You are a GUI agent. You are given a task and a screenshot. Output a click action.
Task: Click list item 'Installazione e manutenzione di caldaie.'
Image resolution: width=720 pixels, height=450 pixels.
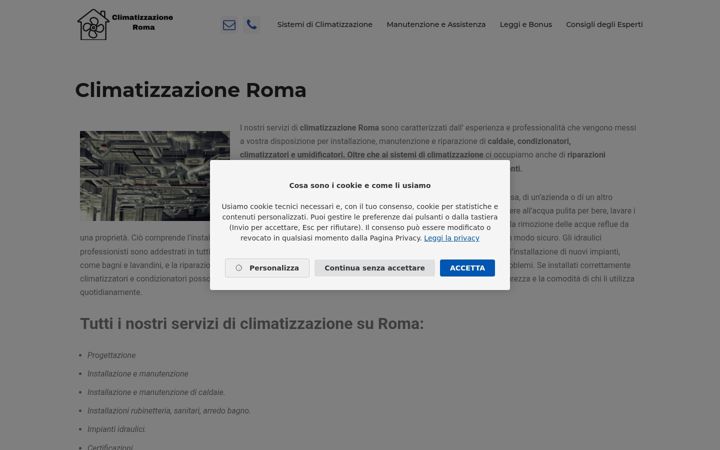tap(156, 392)
